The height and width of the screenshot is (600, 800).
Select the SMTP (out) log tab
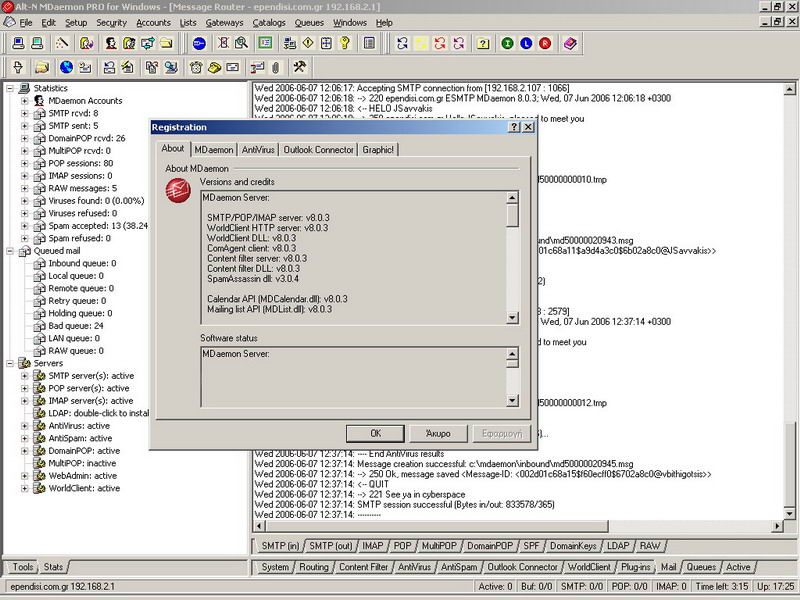(x=331, y=546)
